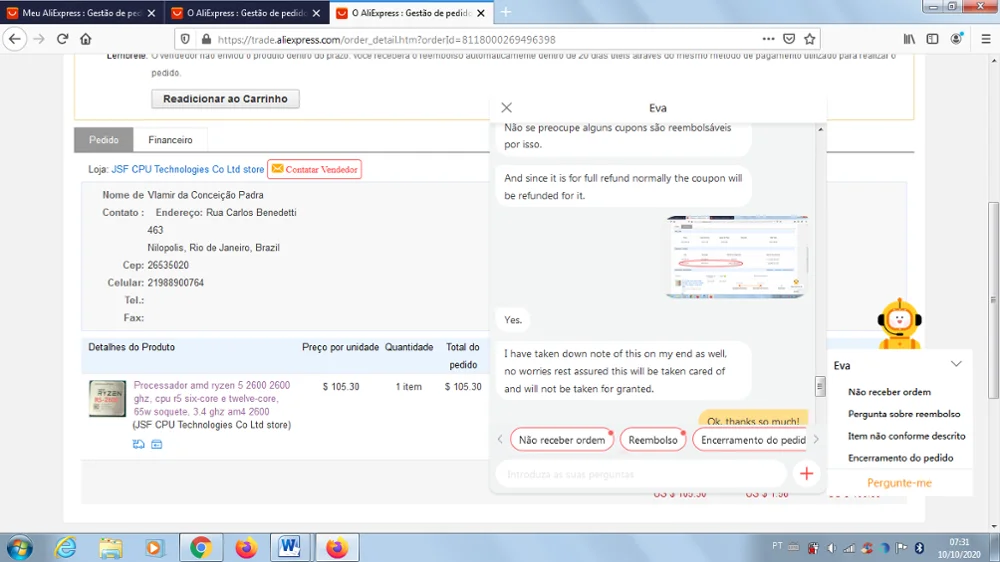1000x562 pixels.
Task: Click the Eva robot assistant icon
Action: click(x=899, y=323)
